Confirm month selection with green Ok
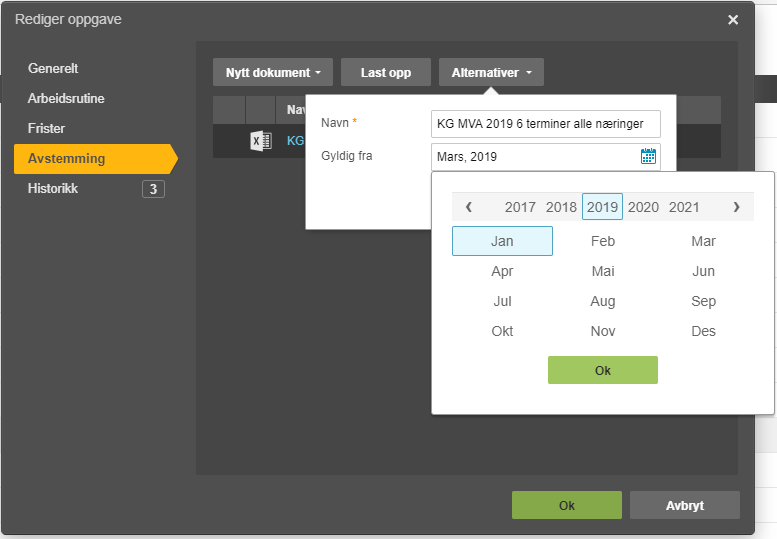 click(x=602, y=370)
